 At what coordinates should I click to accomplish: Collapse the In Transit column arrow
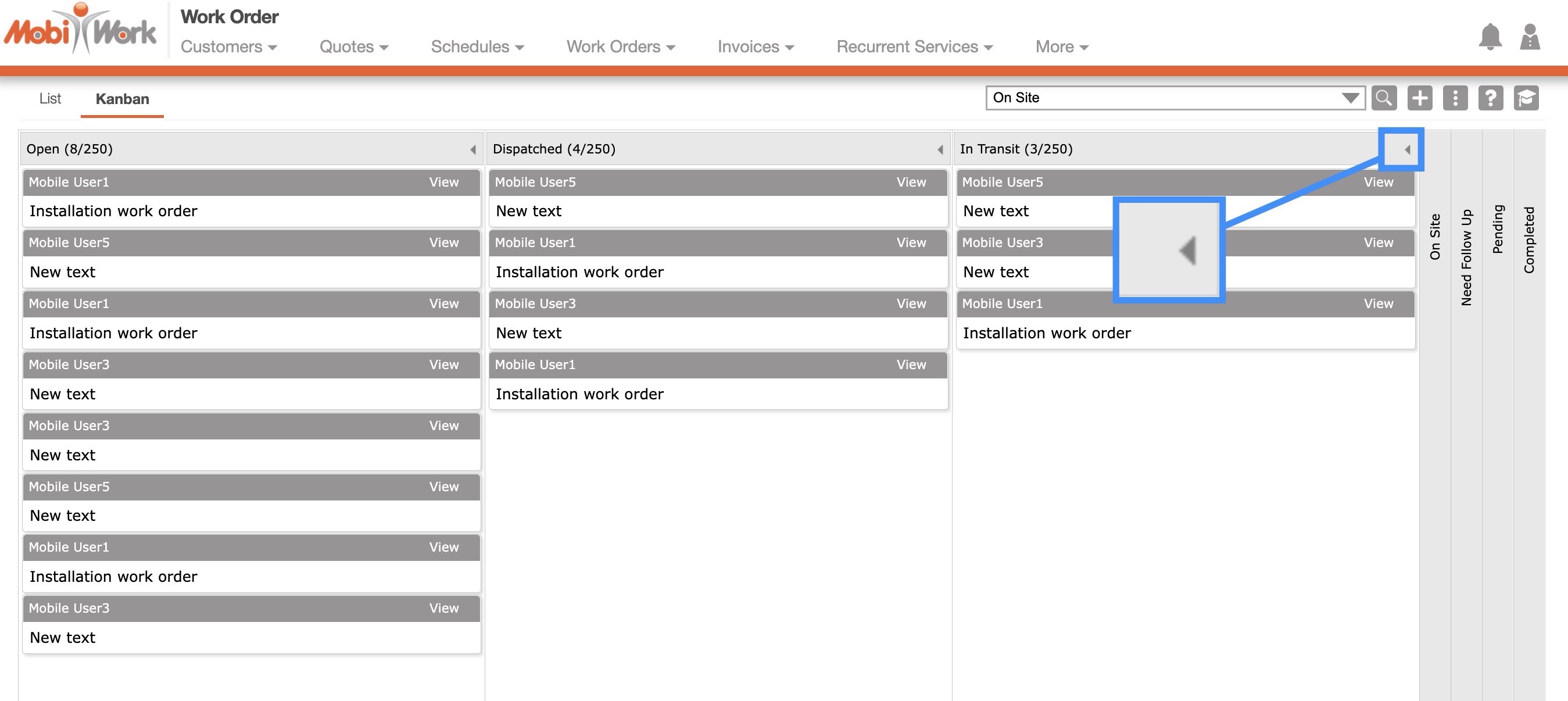(1406, 149)
